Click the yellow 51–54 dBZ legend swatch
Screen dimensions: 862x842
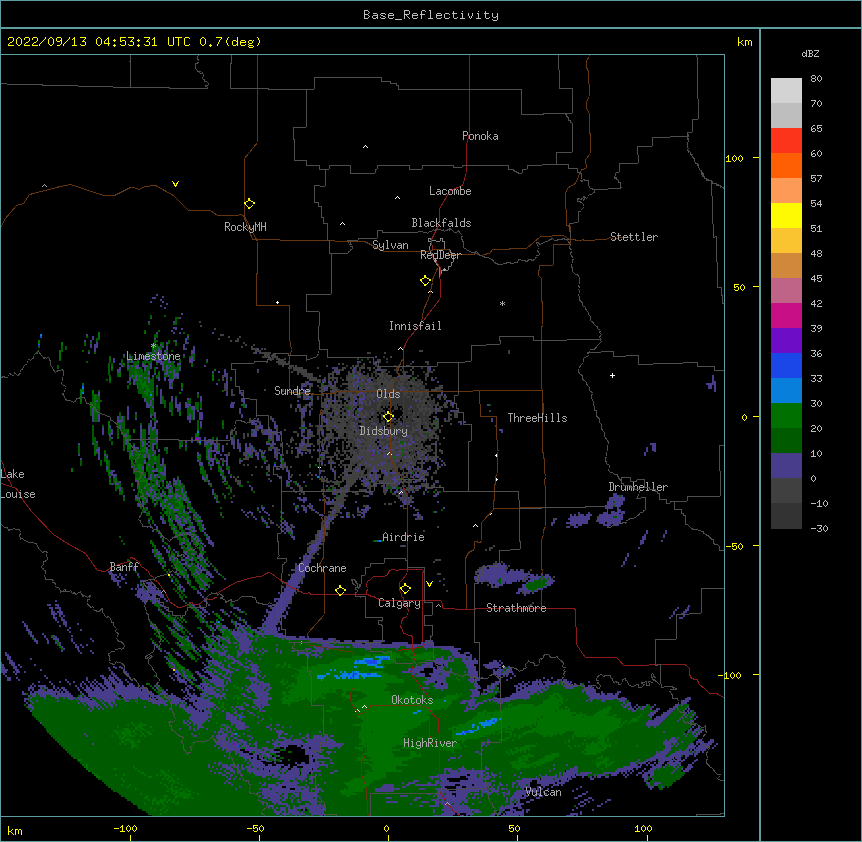[x=786, y=215]
